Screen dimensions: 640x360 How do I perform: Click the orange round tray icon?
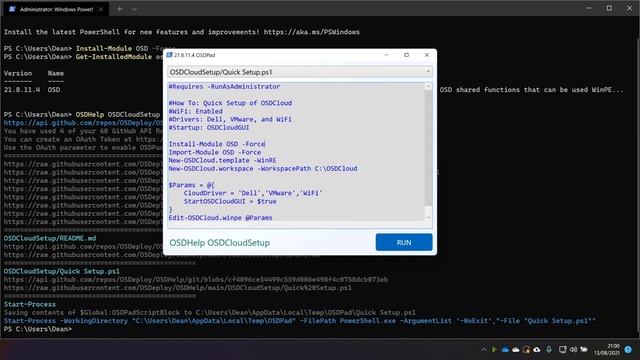click(x=526, y=349)
